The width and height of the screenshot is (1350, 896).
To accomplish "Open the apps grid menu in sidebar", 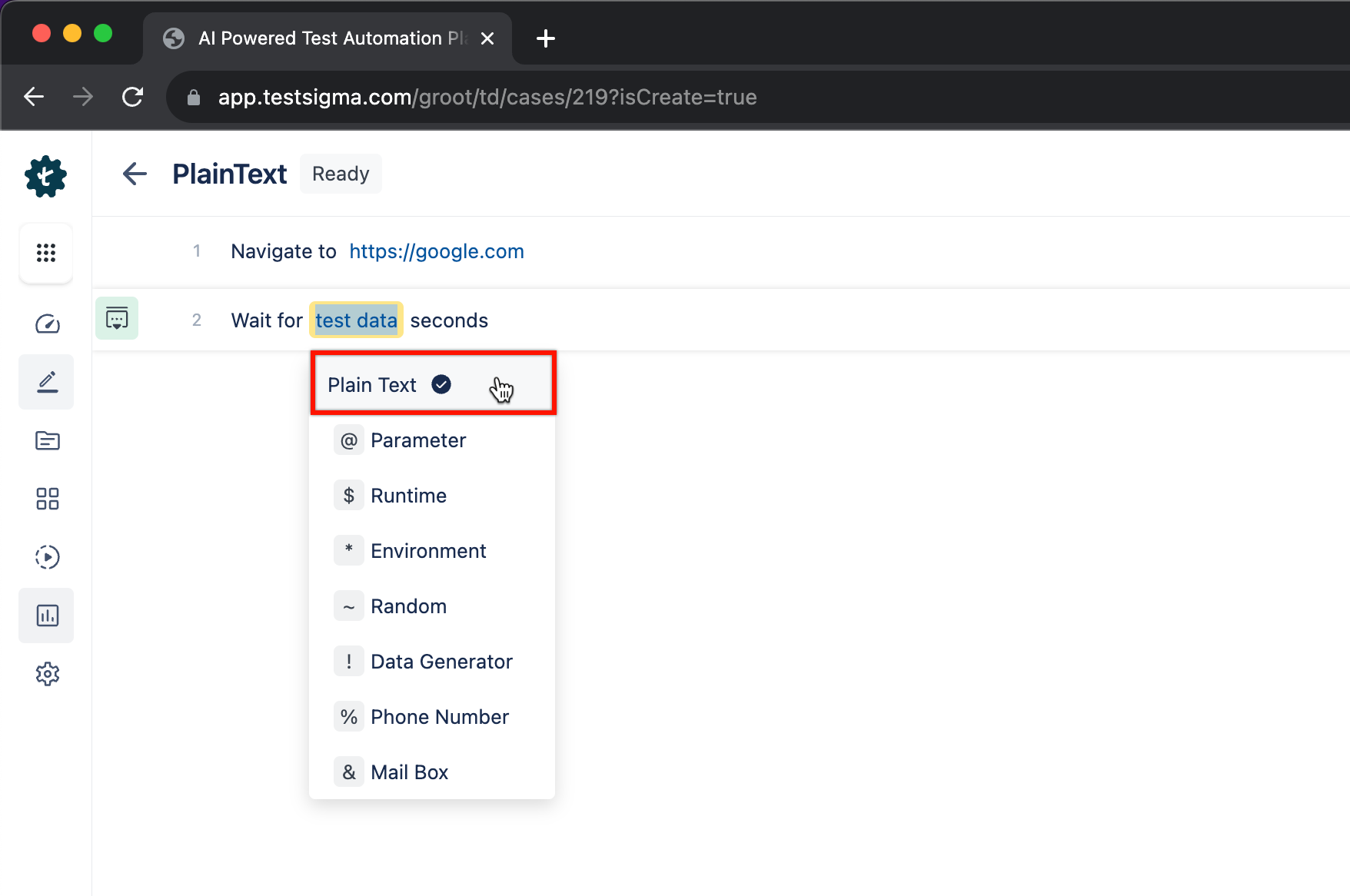I will tap(46, 253).
